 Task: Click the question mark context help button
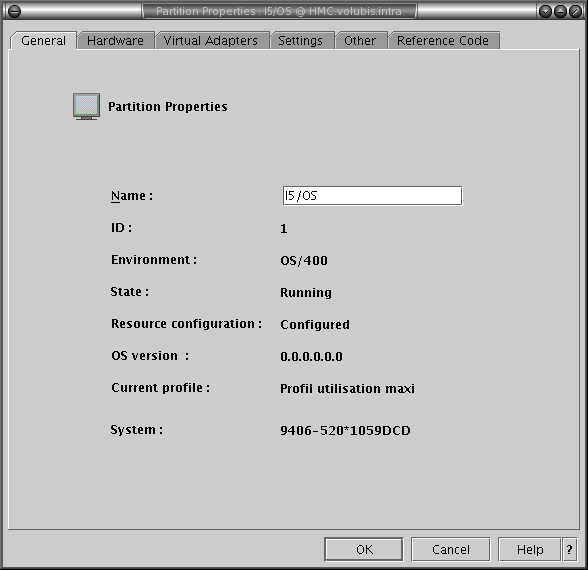pyautogui.click(x=570, y=549)
